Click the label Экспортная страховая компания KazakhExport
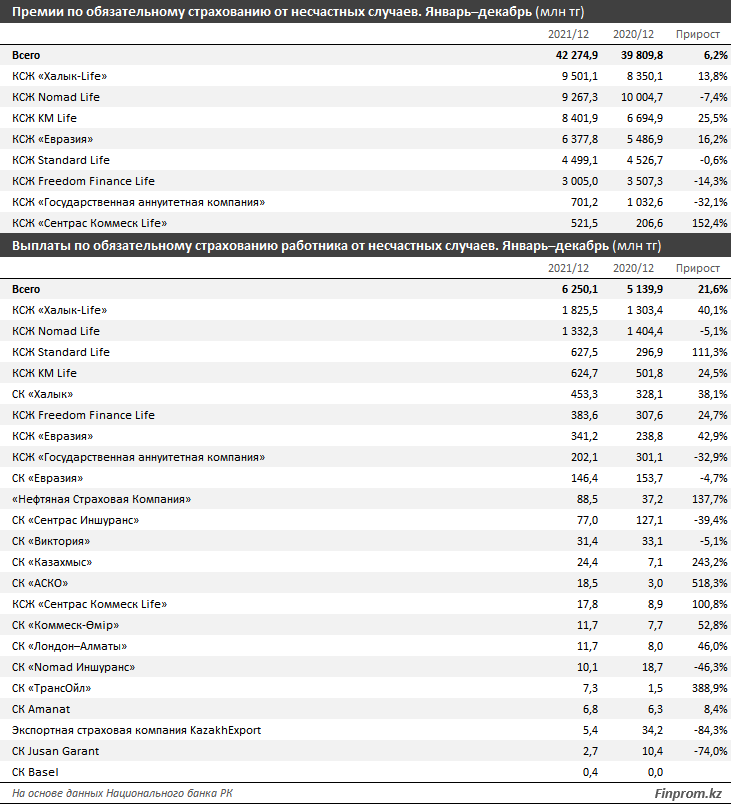Image resolution: width=731 pixels, height=804 pixels. (136, 731)
